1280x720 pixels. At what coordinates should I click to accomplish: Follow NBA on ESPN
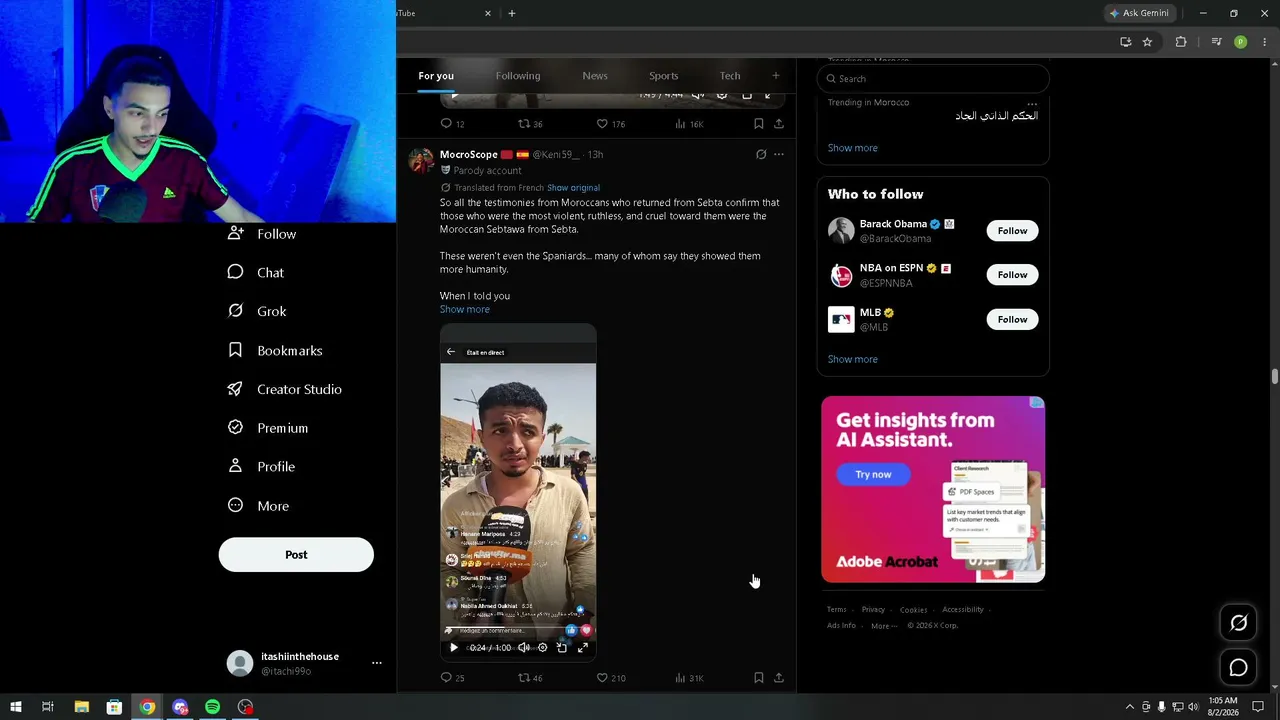(x=1012, y=275)
